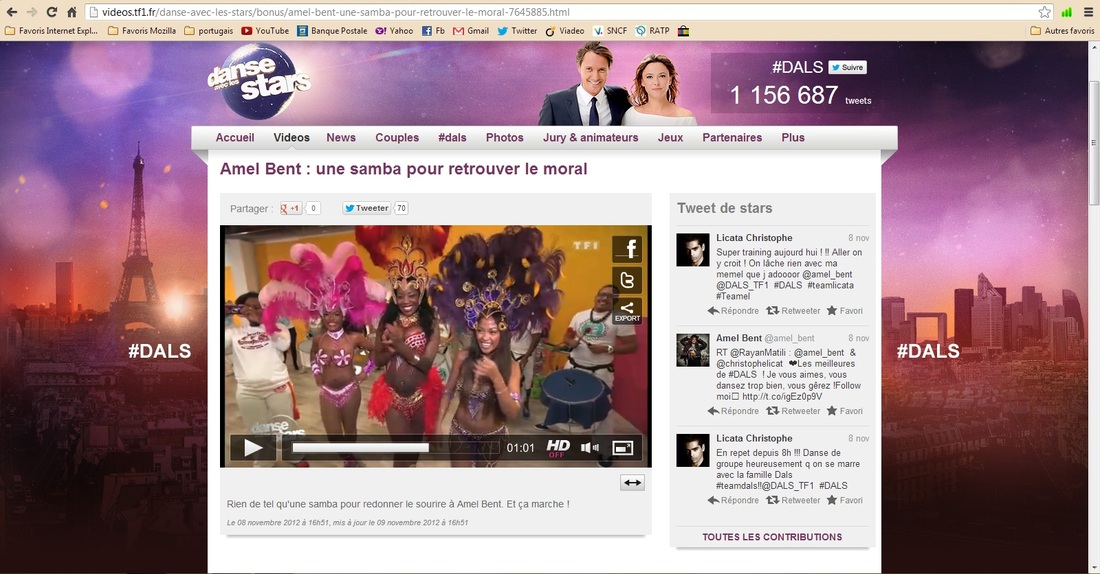1100x574 pixels.
Task: Share video via Facebook icon in player
Action: coord(627,249)
